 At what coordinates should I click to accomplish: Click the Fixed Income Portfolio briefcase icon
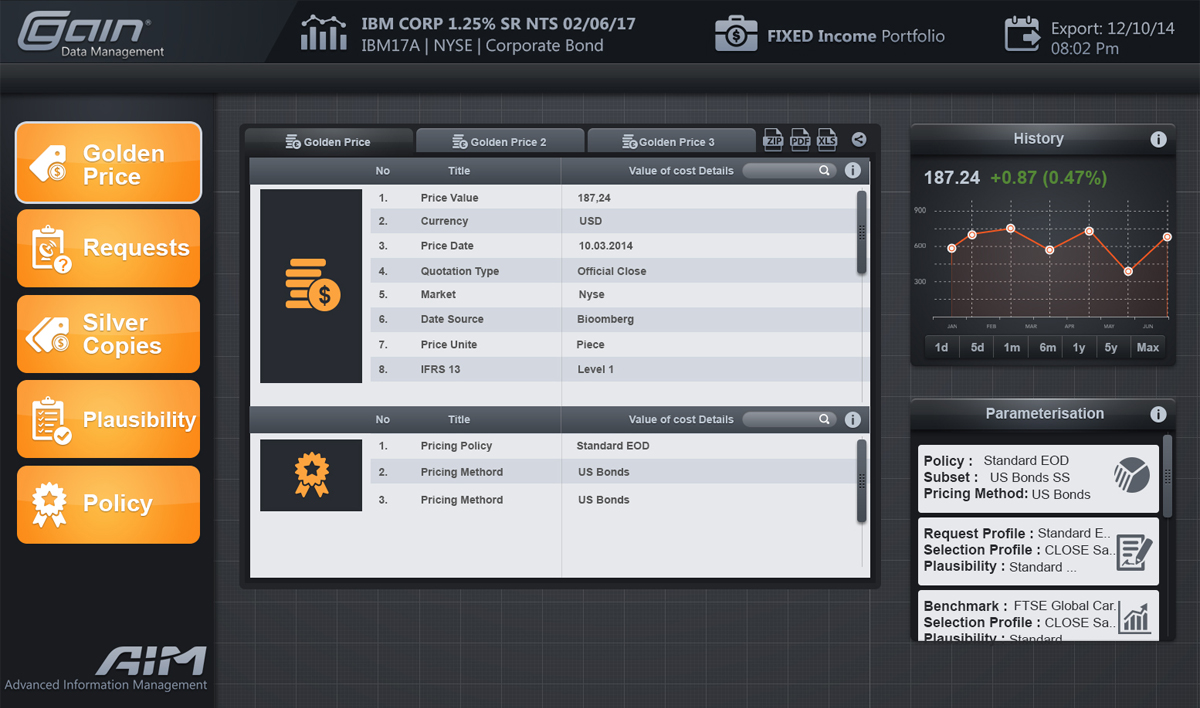click(736, 34)
